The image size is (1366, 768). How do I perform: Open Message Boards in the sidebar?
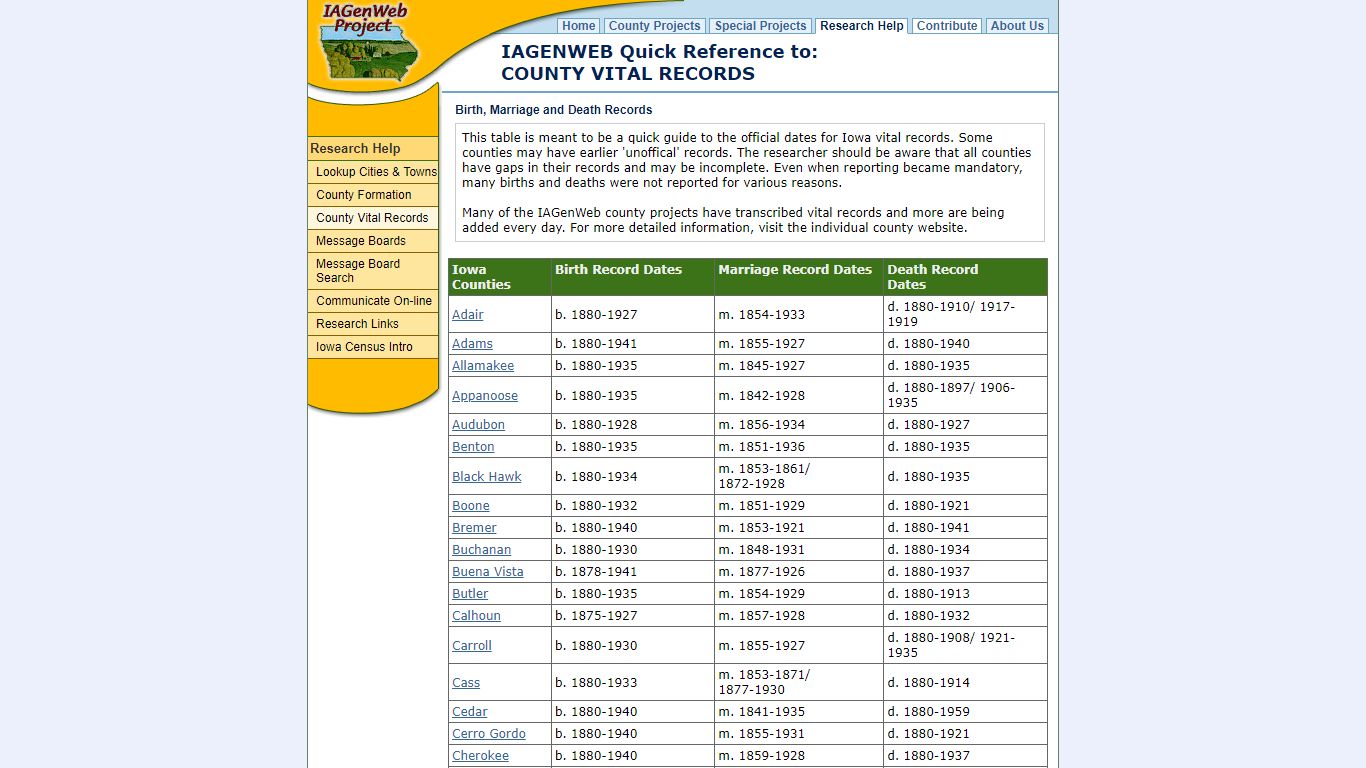[x=373, y=241]
